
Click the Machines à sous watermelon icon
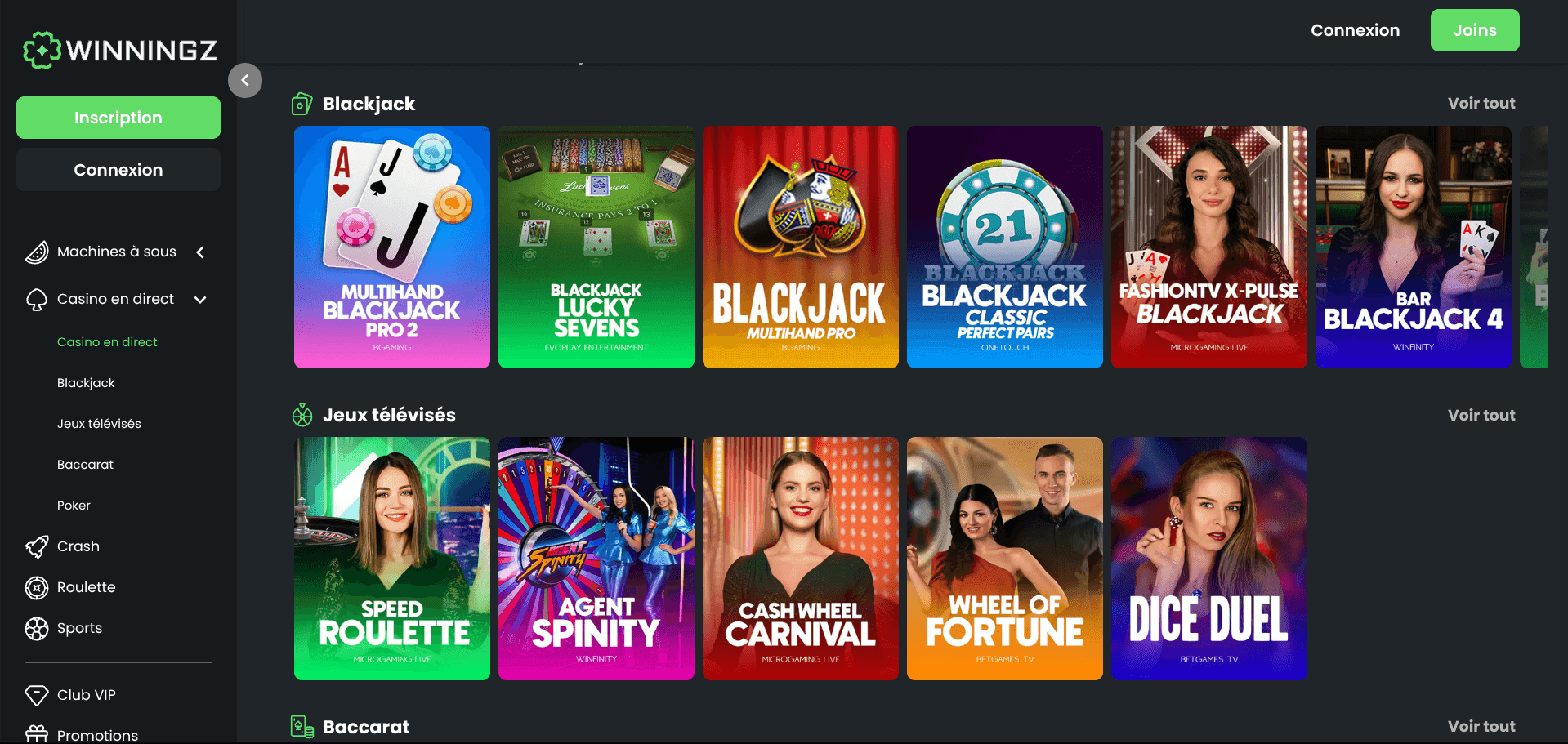37,252
